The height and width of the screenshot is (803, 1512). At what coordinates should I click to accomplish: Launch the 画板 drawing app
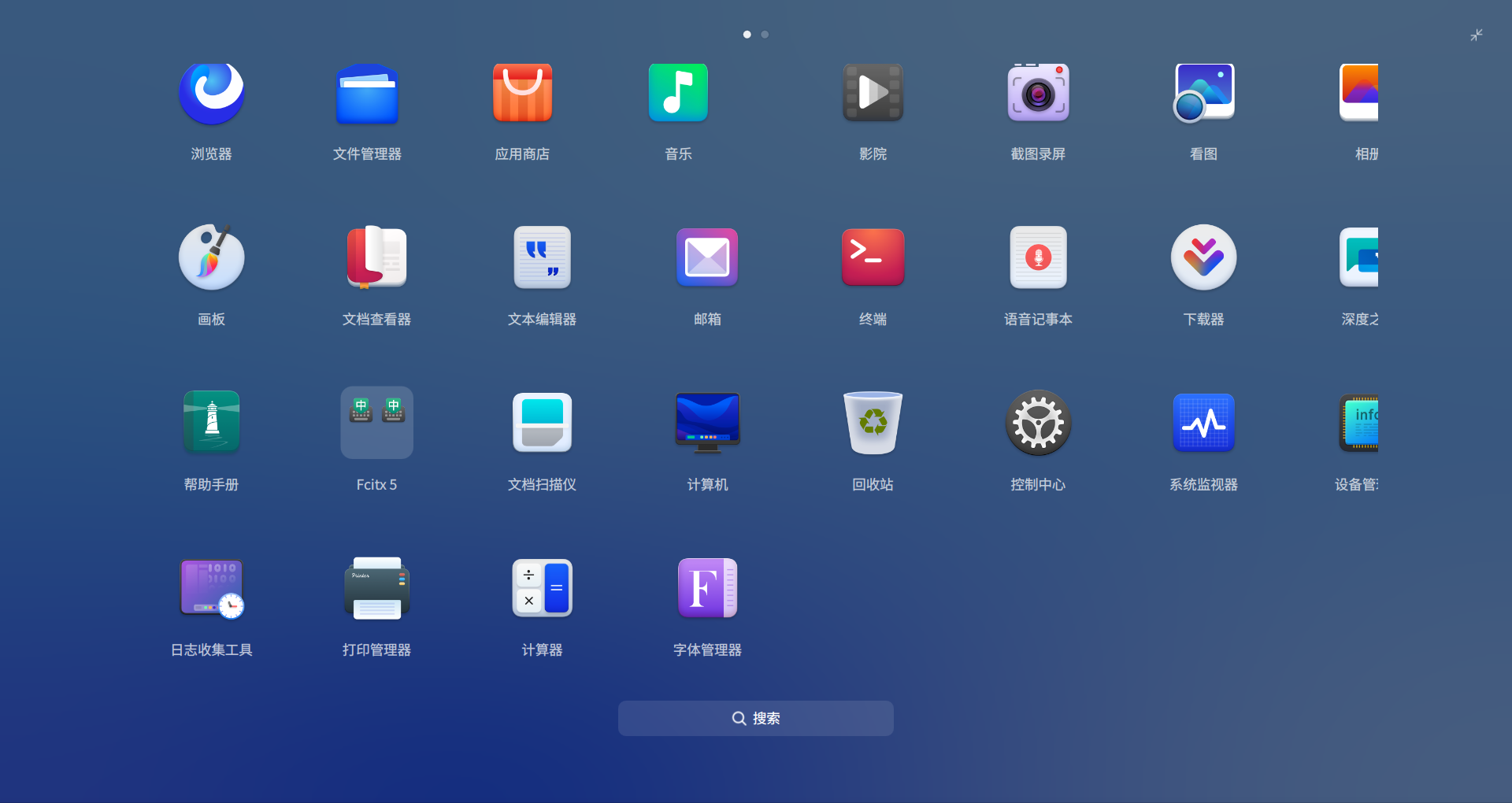pyautogui.click(x=211, y=257)
